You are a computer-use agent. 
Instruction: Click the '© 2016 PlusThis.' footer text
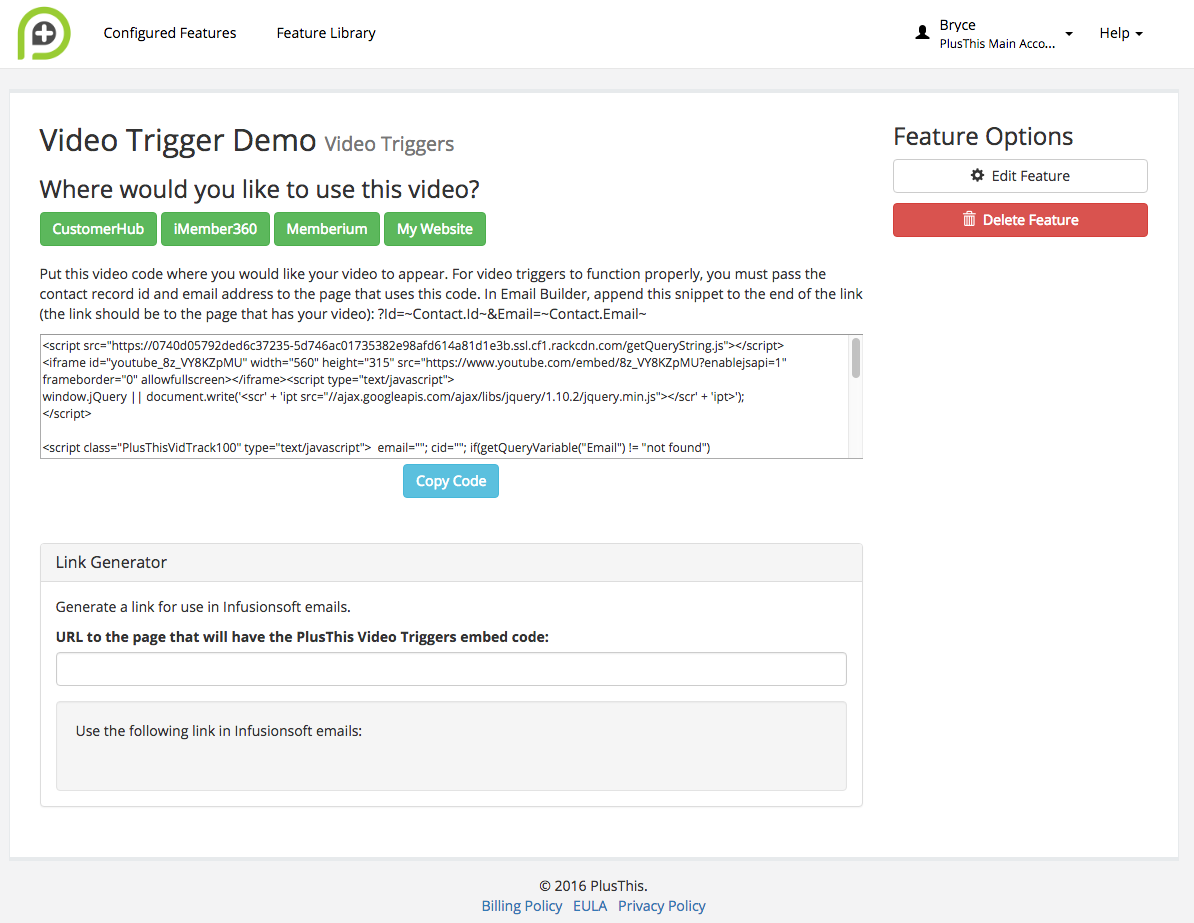(593, 886)
